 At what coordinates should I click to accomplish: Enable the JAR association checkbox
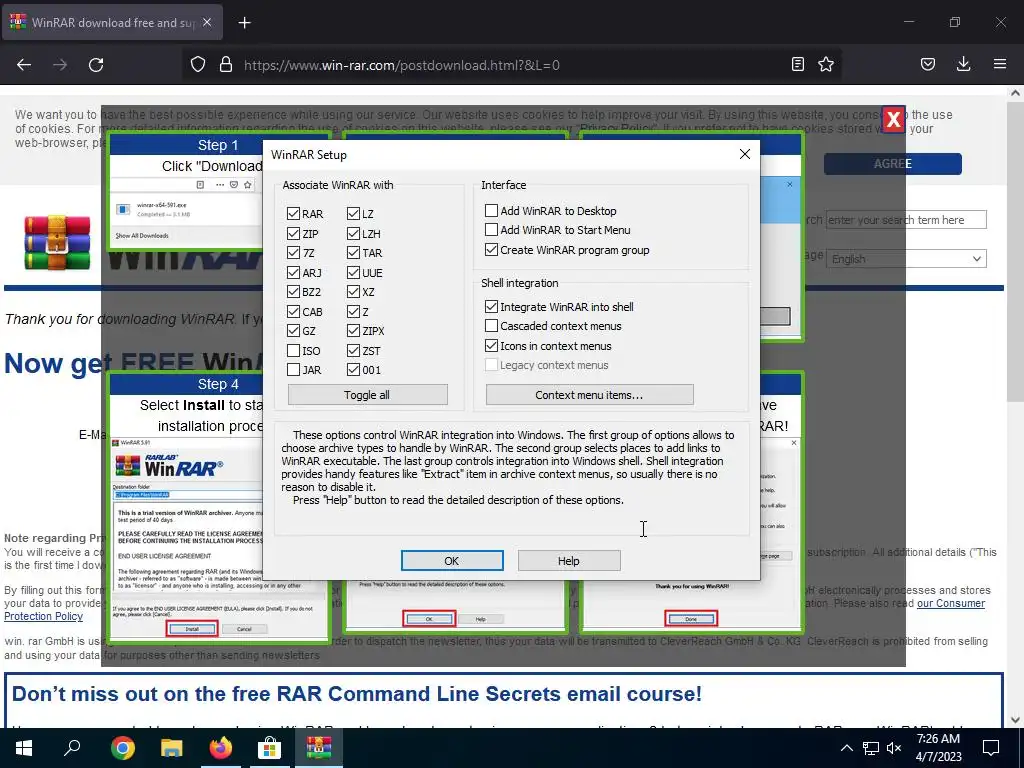click(x=293, y=370)
